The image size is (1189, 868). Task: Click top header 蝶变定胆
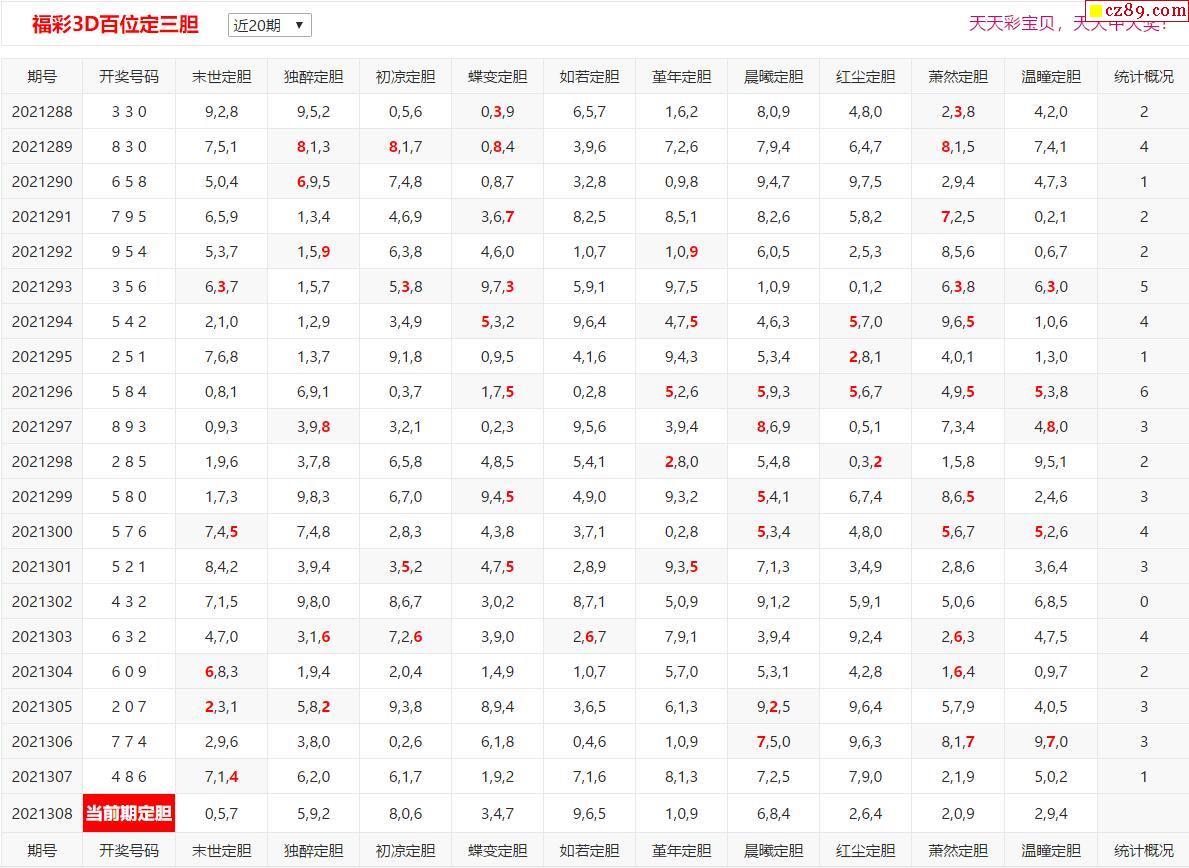(497, 76)
